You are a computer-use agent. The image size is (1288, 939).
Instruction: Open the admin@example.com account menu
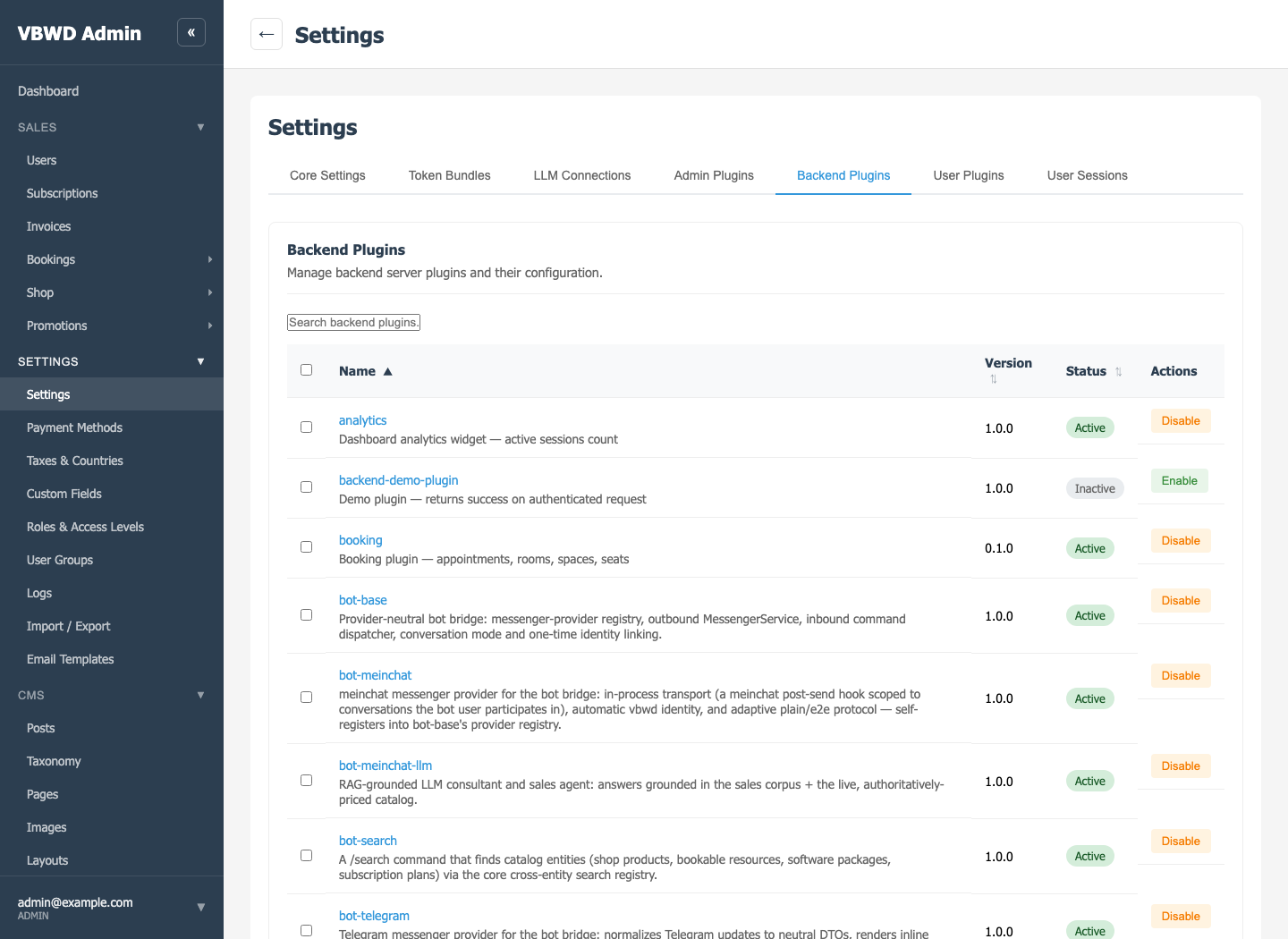pyautogui.click(x=112, y=908)
